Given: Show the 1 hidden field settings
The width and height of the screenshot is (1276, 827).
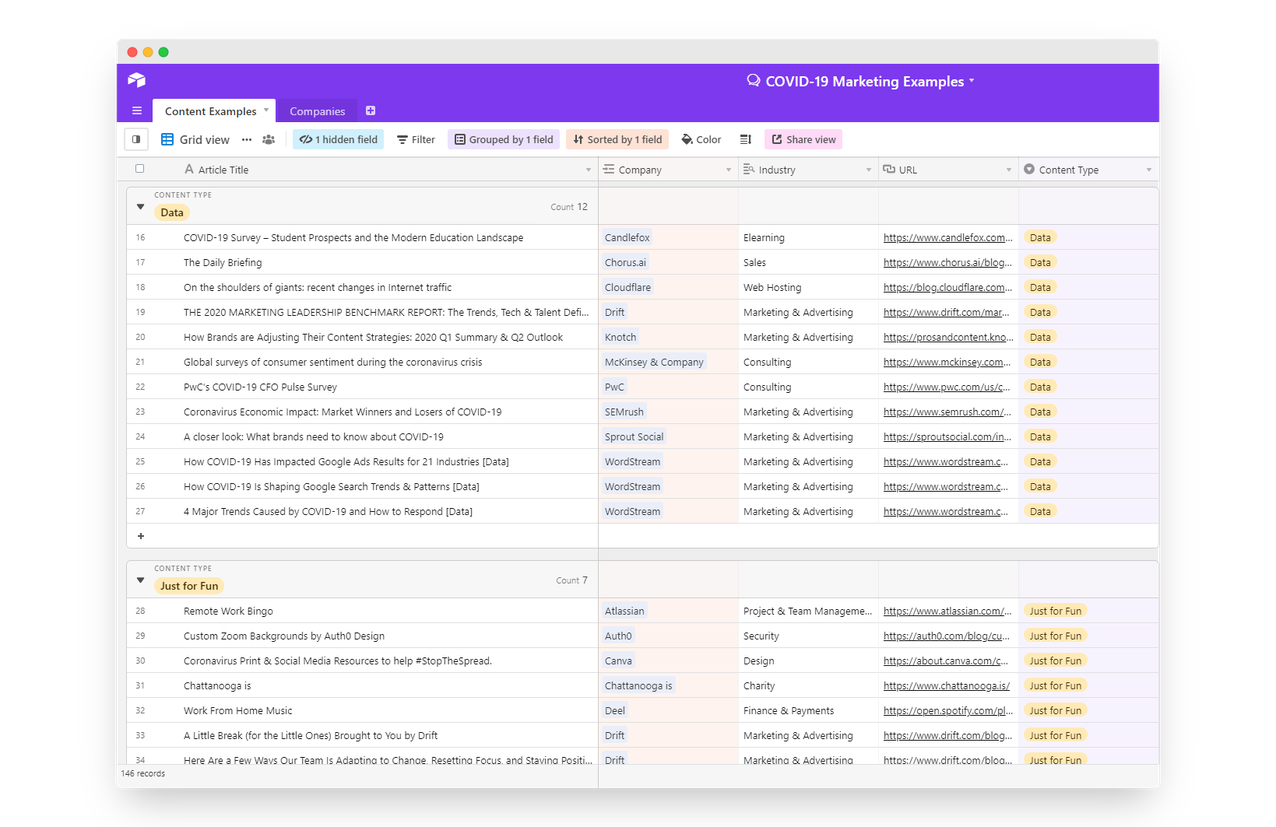Looking at the screenshot, I should (x=338, y=140).
